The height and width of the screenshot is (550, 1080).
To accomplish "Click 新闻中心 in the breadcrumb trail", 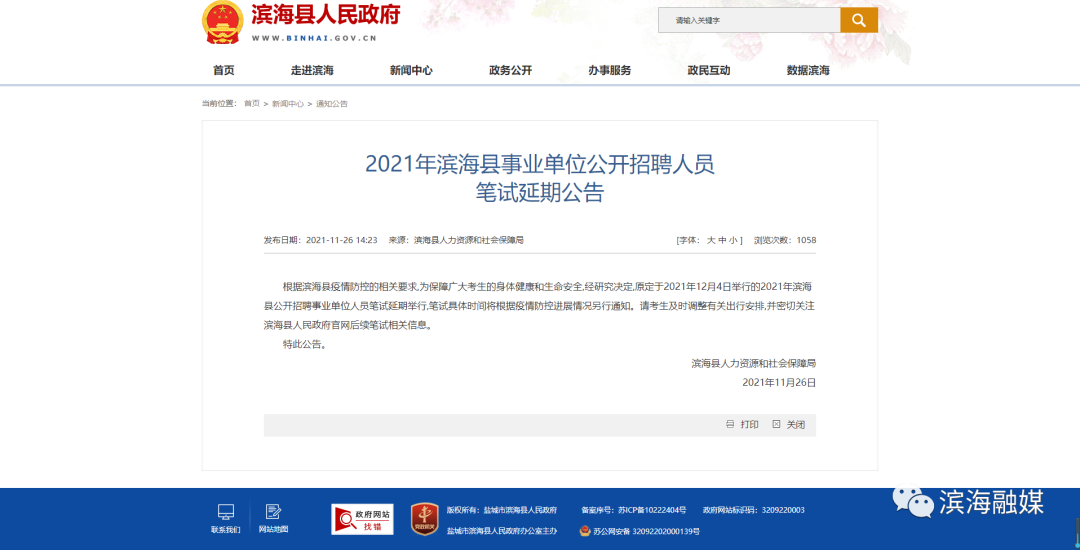I will pyautogui.click(x=288, y=104).
